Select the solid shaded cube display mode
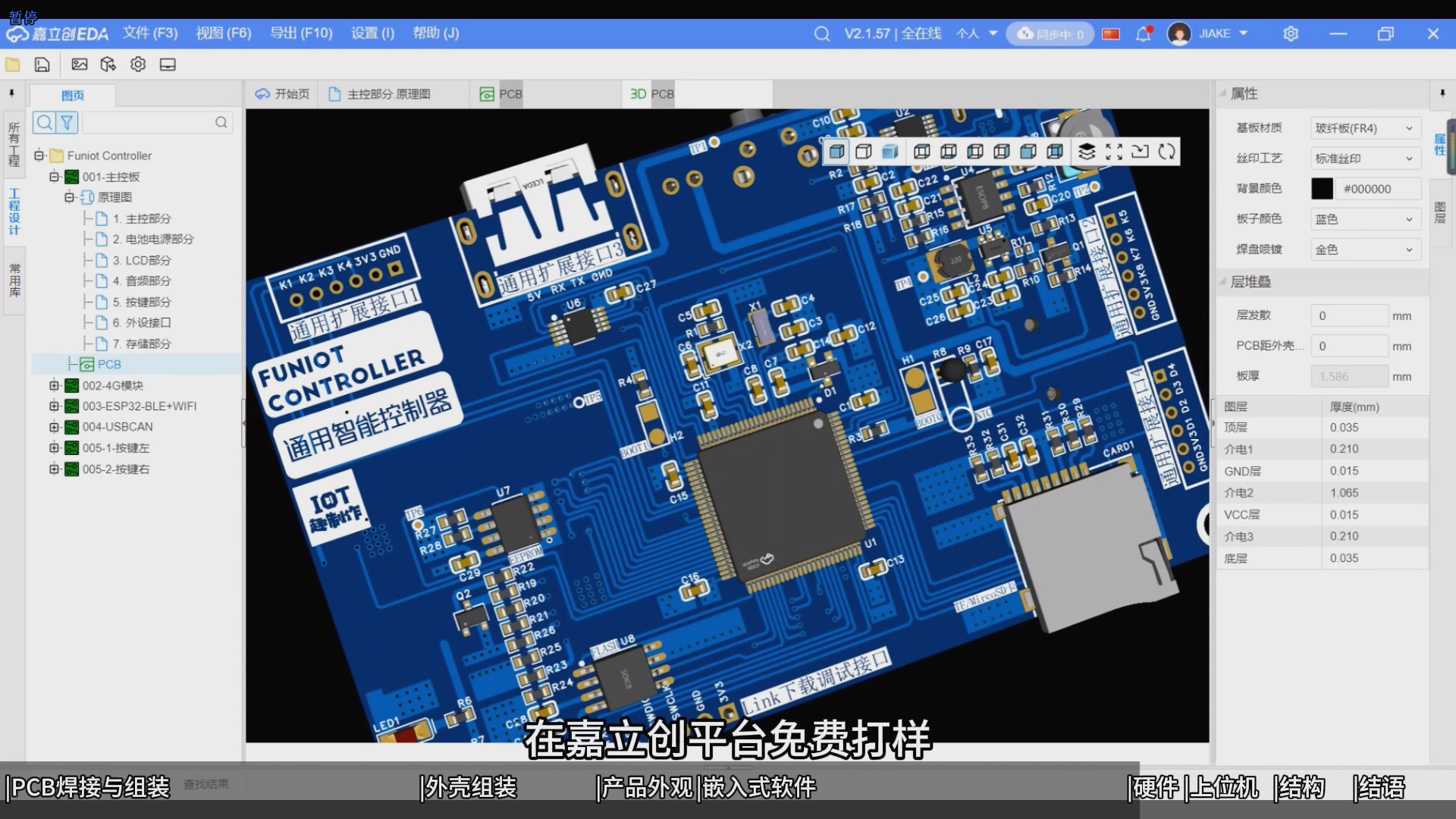Image resolution: width=1456 pixels, height=819 pixels. (836, 152)
